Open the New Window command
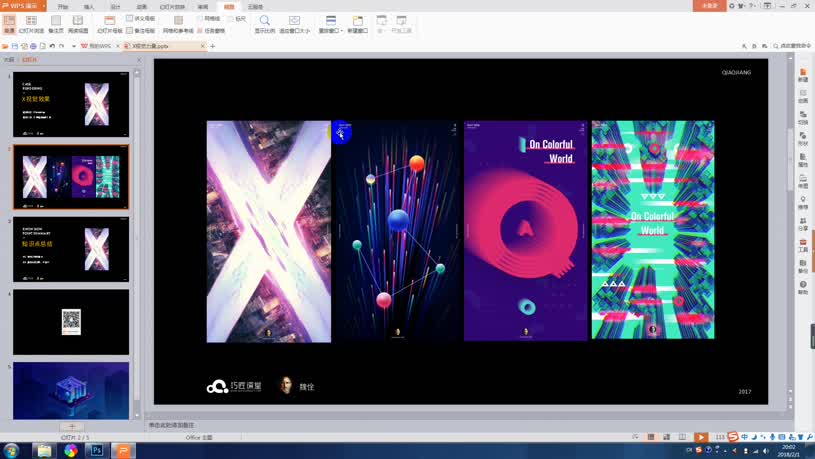 (x=358, y=24)
